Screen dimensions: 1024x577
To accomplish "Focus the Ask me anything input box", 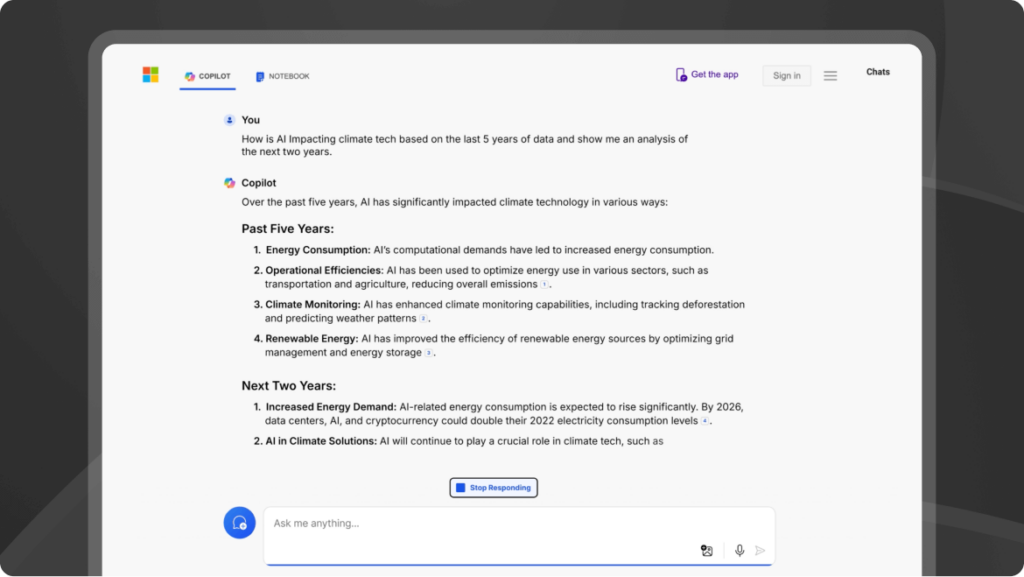I will pyautogui.click(x=480, y=523).
